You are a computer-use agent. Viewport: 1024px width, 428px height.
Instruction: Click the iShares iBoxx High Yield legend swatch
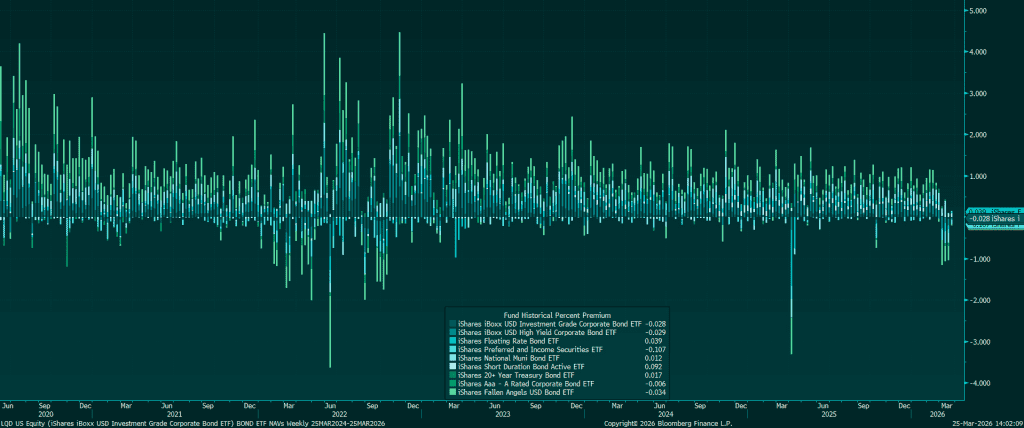coord(452,332)
